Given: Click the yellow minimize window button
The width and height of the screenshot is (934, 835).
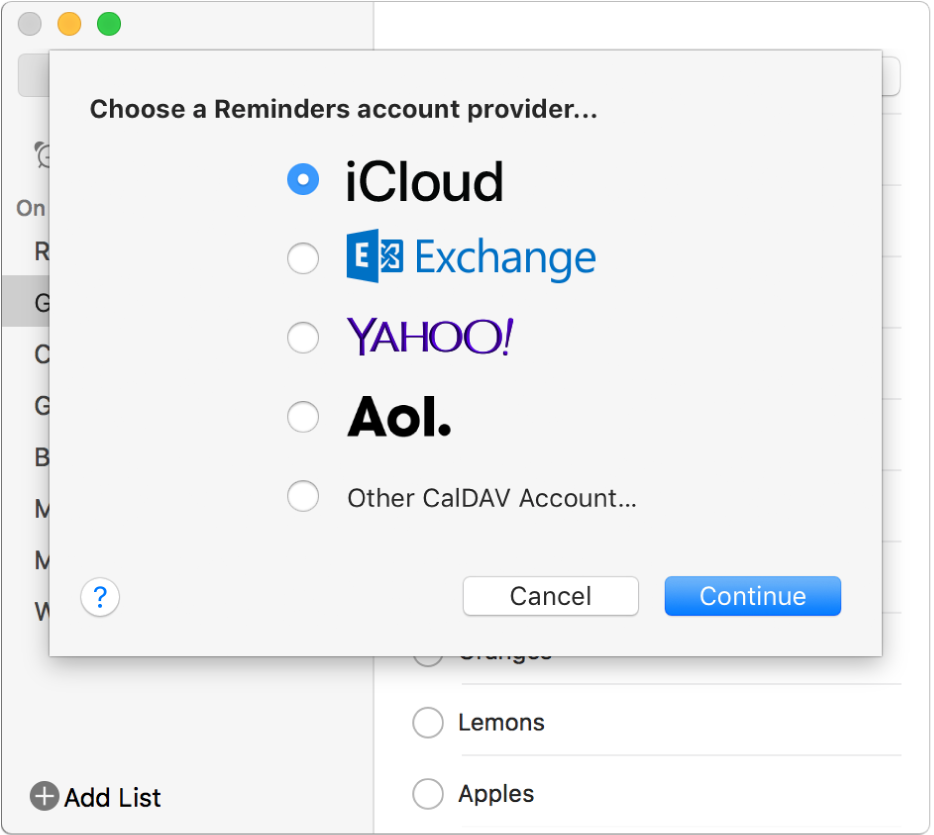Looking at the screenshot, I should pos(69,24).
